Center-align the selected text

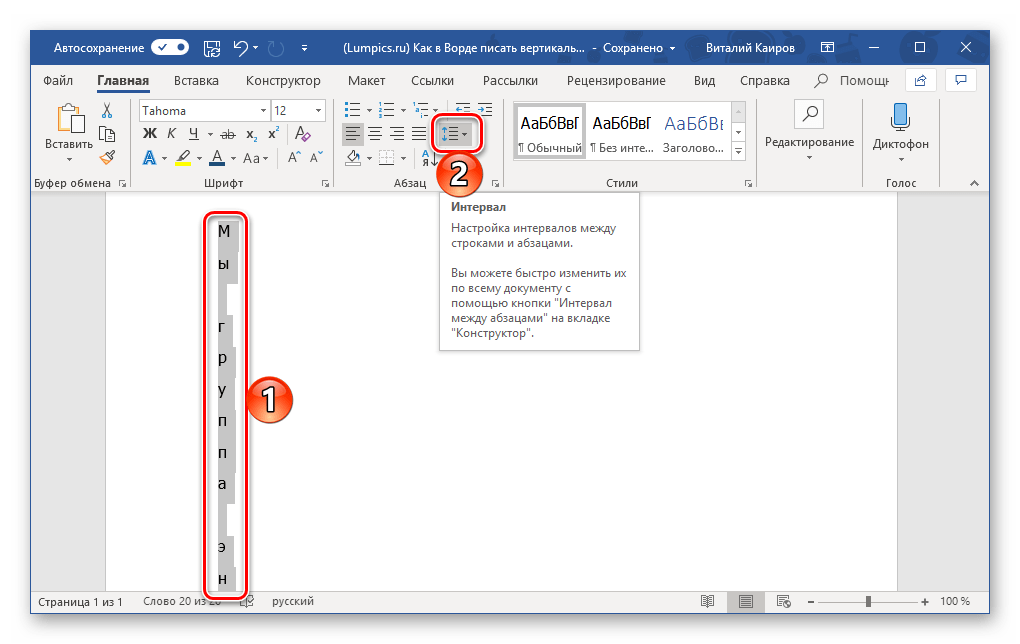(x=375, y=134)
